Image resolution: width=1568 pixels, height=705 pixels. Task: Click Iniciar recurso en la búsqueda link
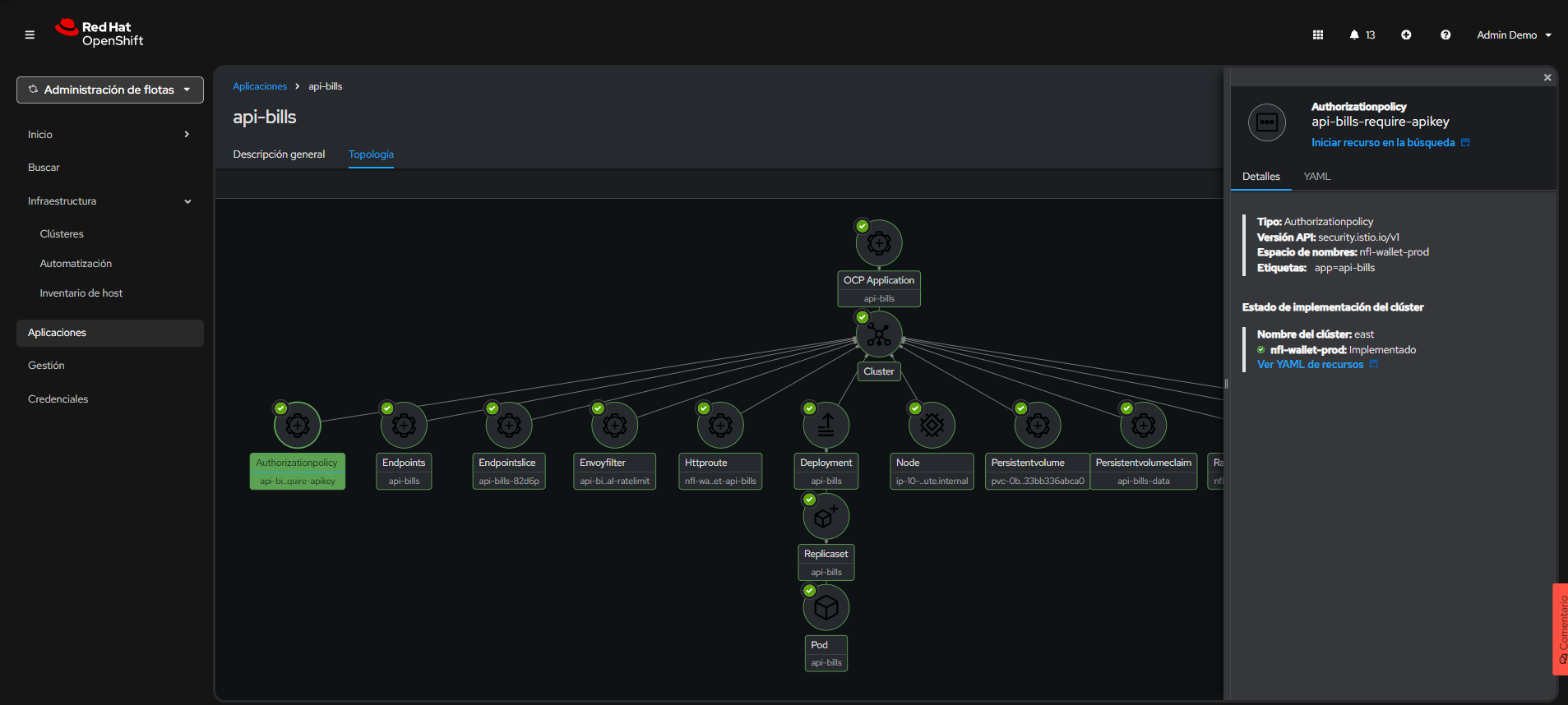coord(1383,143)
